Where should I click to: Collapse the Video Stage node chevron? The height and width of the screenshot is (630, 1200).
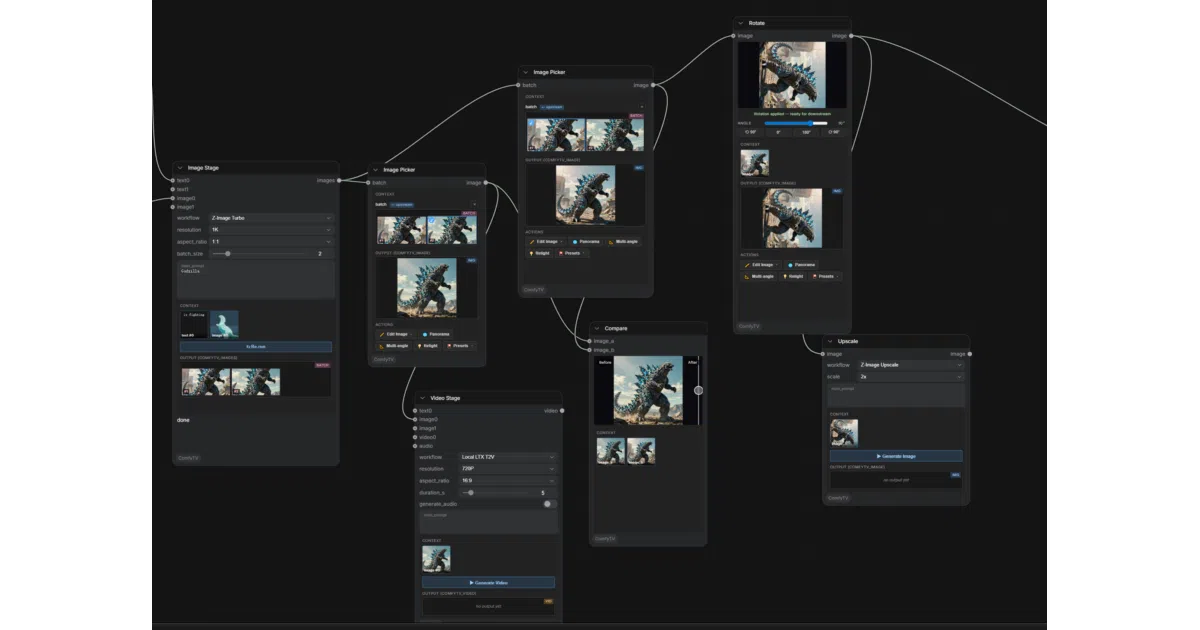coord(423,398)
